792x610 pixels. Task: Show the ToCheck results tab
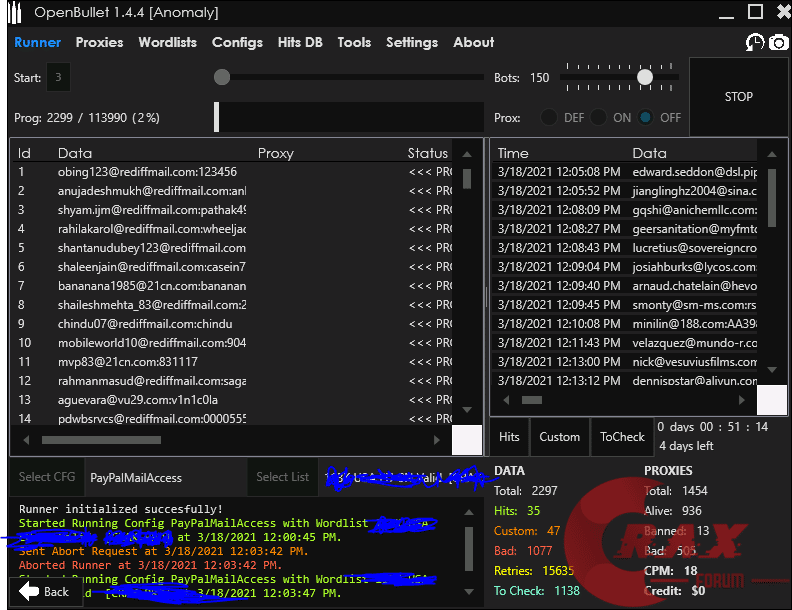(622, 436)
